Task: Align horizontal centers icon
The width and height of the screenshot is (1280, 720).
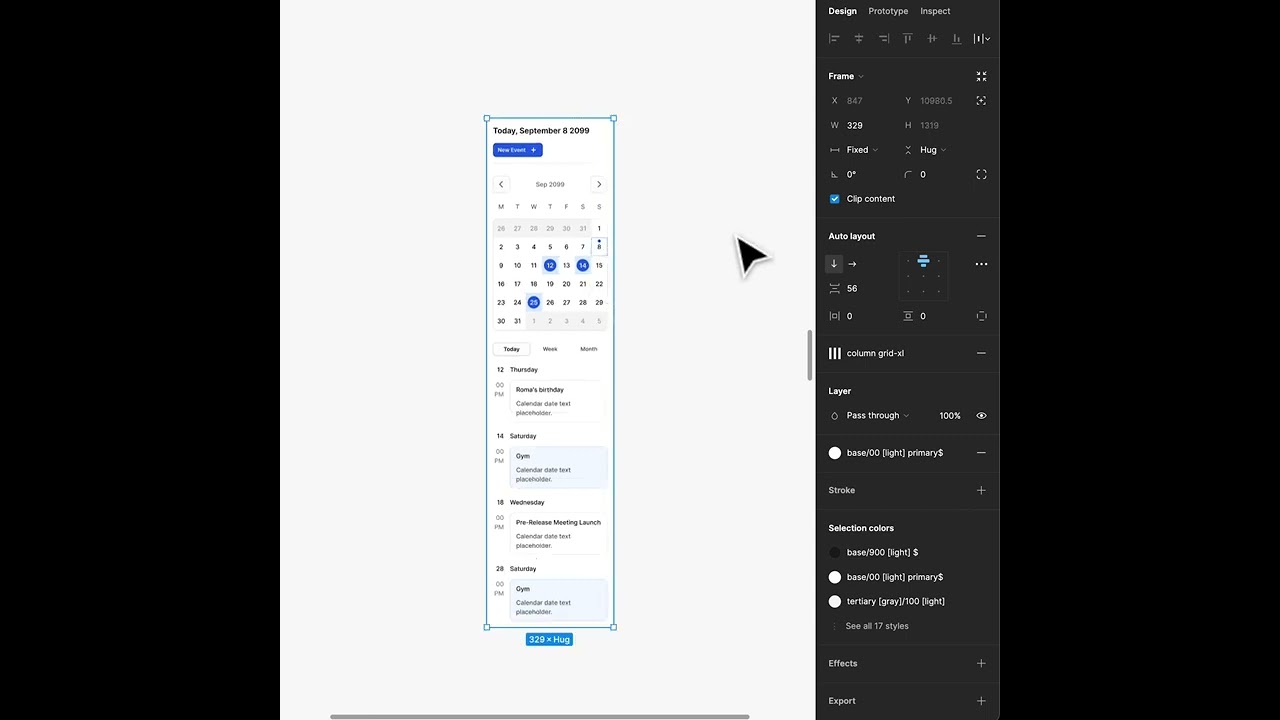Action: [x=858, y=38]
